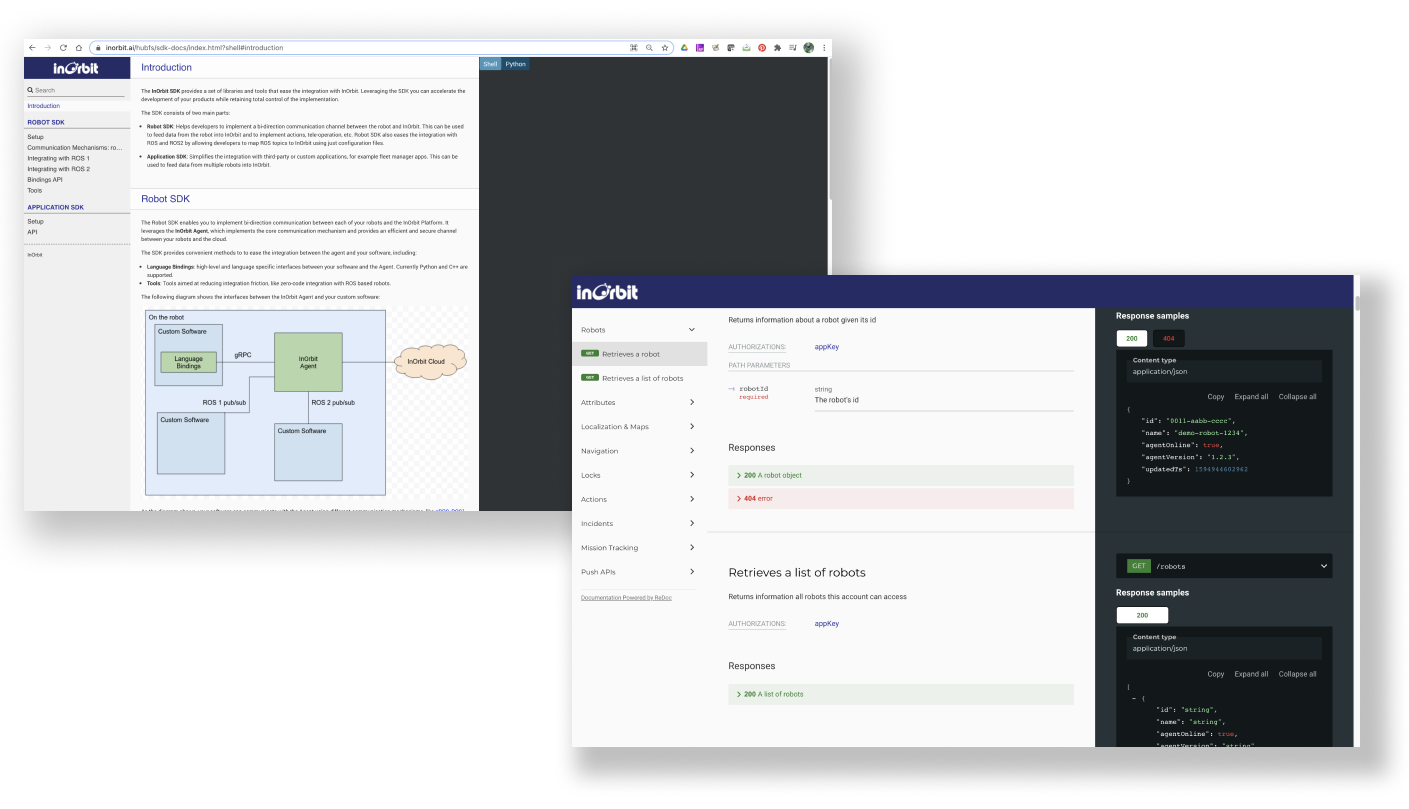Click the Search field in SDK docs sidebar

click(78, 90)
